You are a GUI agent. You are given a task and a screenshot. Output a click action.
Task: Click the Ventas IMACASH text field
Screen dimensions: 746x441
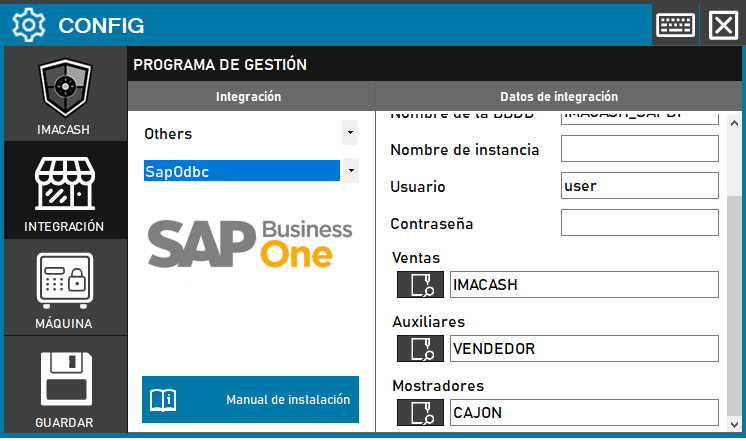point(583,285)
